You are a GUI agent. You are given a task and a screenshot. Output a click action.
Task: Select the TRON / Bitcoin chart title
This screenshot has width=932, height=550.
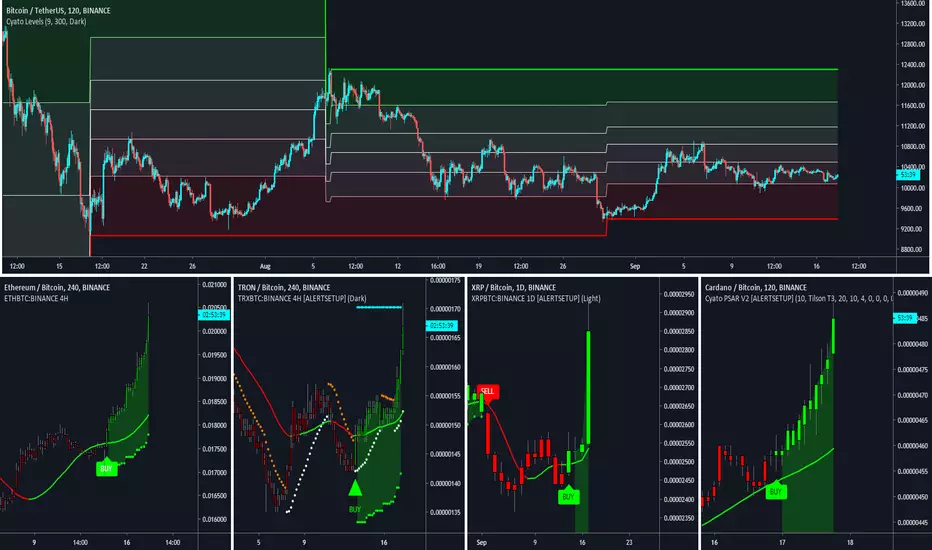(x=284, y=287)
